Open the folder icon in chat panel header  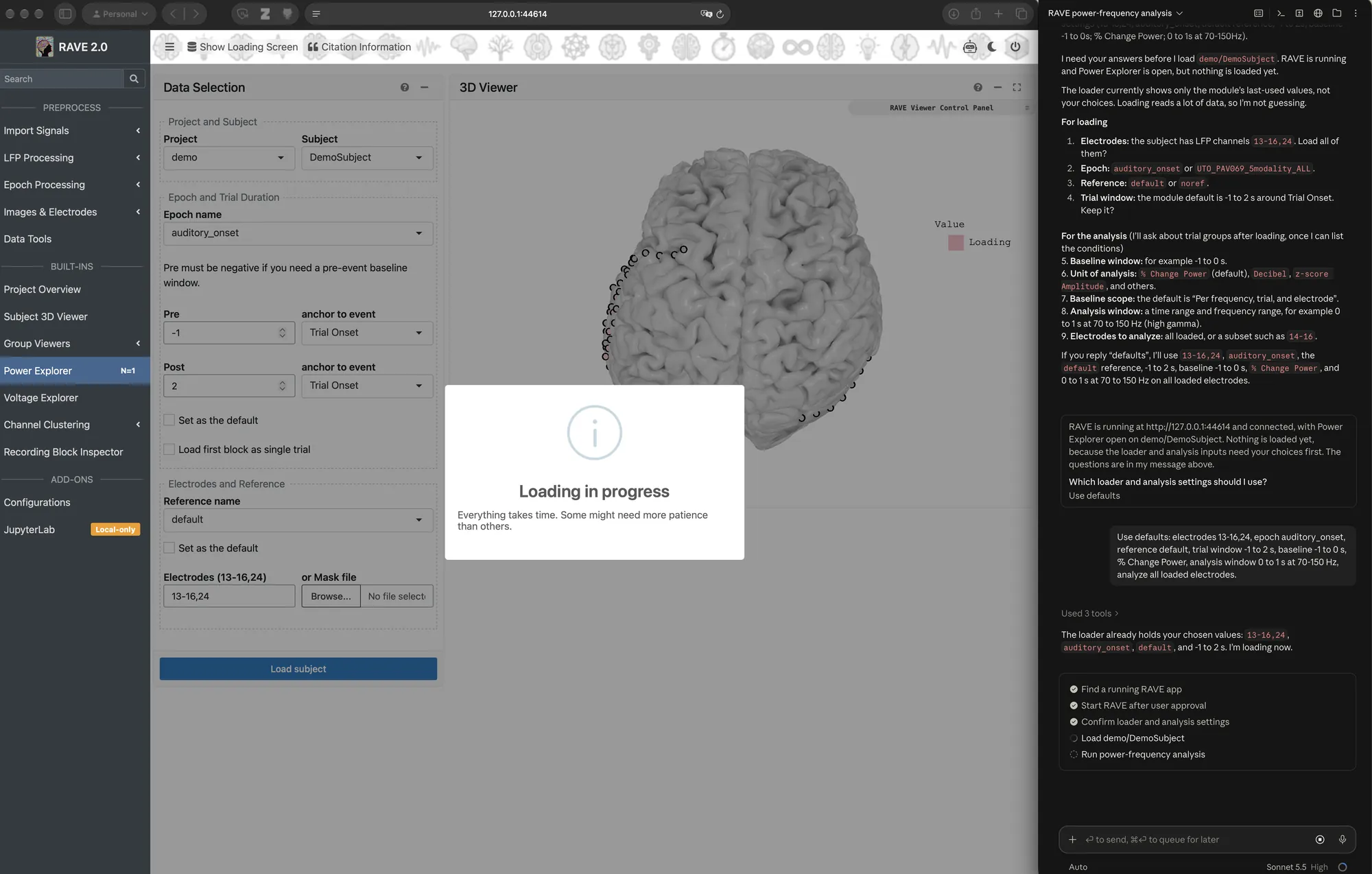coord(1336,13)
